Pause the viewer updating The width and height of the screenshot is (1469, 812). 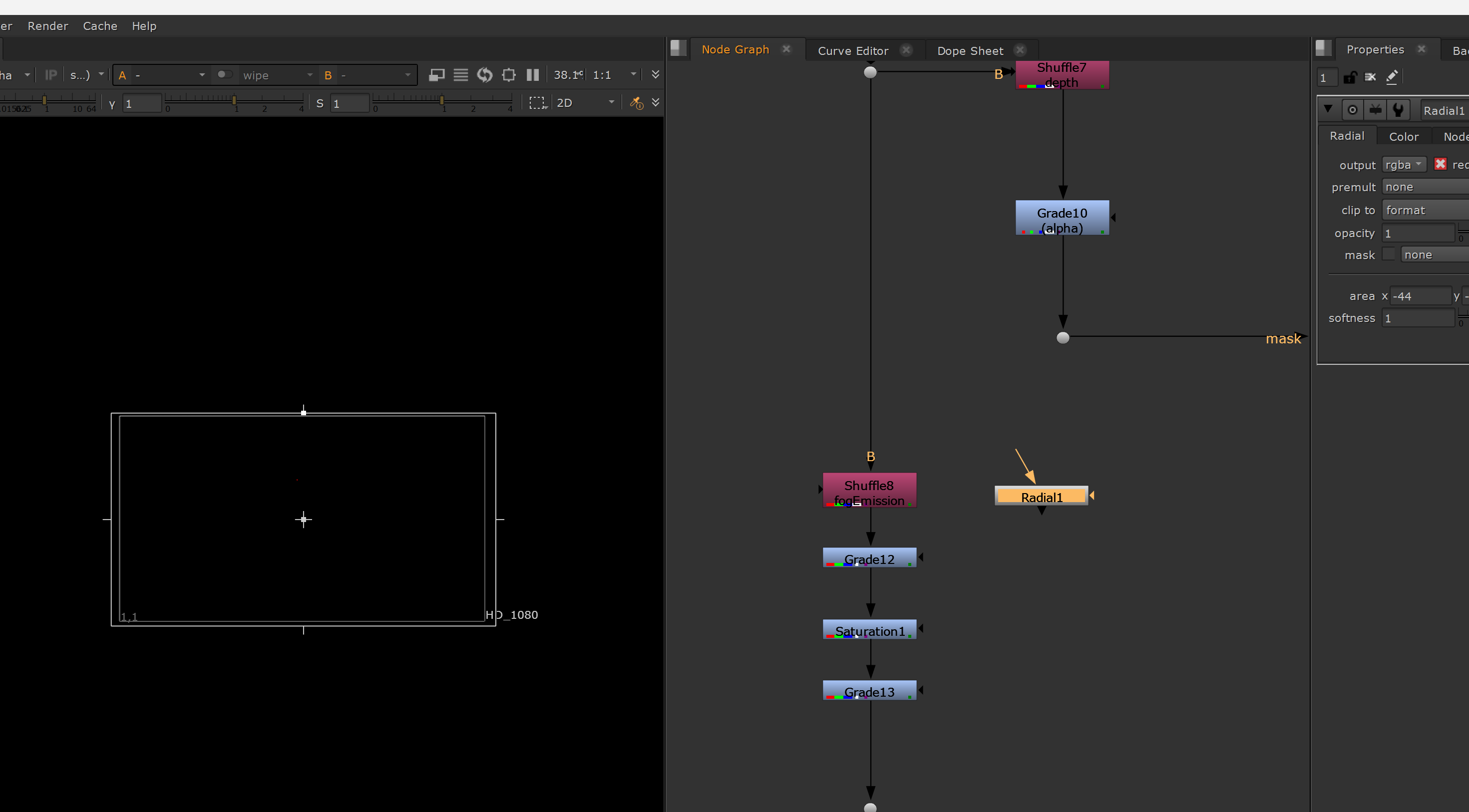coord(533,75)
